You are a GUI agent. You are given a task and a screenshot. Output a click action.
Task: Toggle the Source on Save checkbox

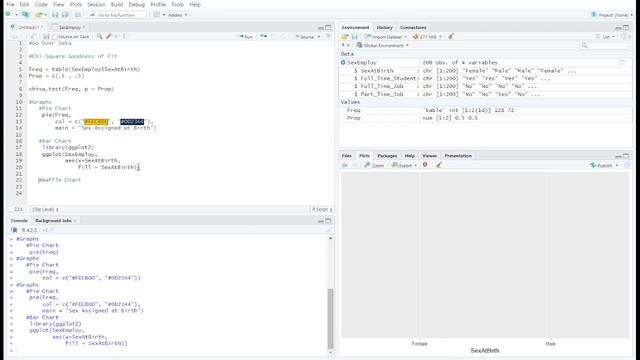pos(55,37)
